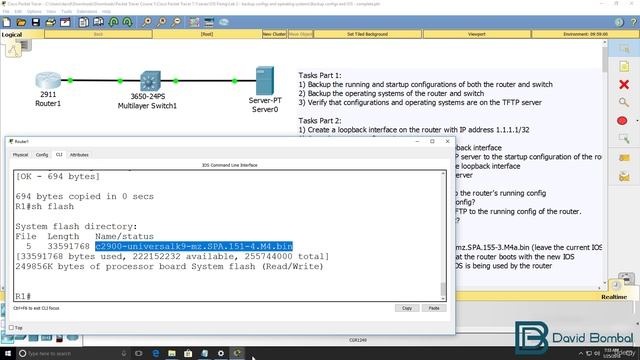640x360 pixels.
Task: Choose the Inspect magnifier tool in sidebar
Action: click(623, 102)
